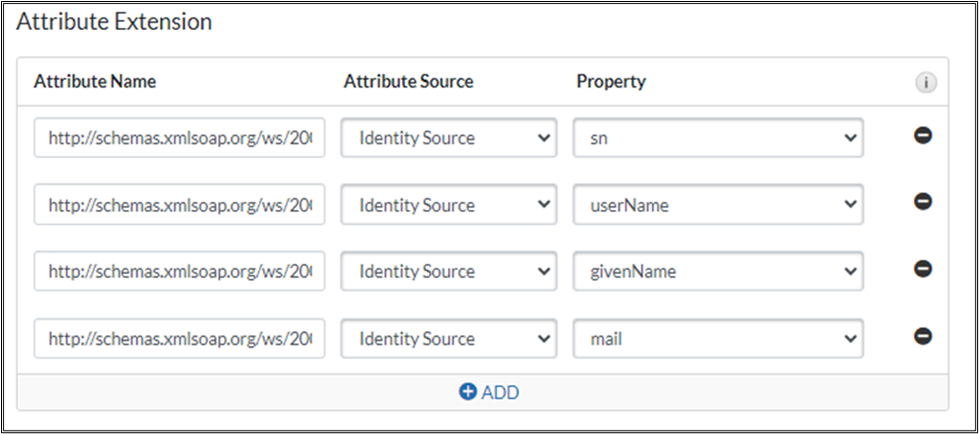The height and width of the screenshot is (434, 979).
Task: Remove the userName attribute row
Action: (923, 202)
